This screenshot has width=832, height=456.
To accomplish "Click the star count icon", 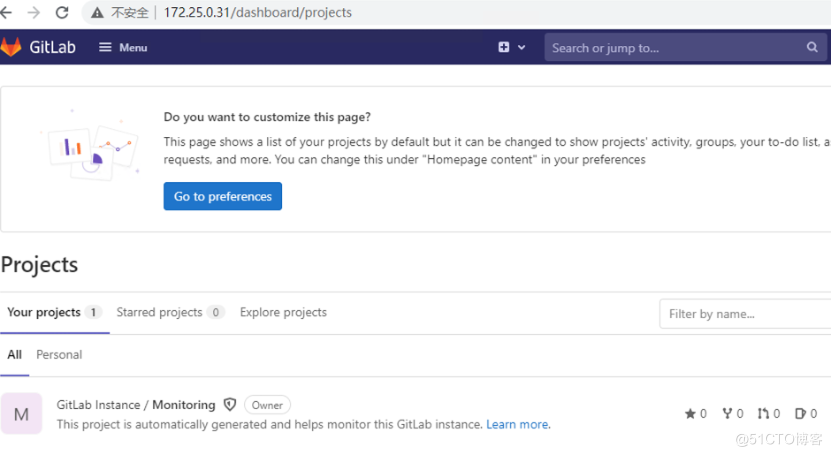I will (x=690, y=414).
